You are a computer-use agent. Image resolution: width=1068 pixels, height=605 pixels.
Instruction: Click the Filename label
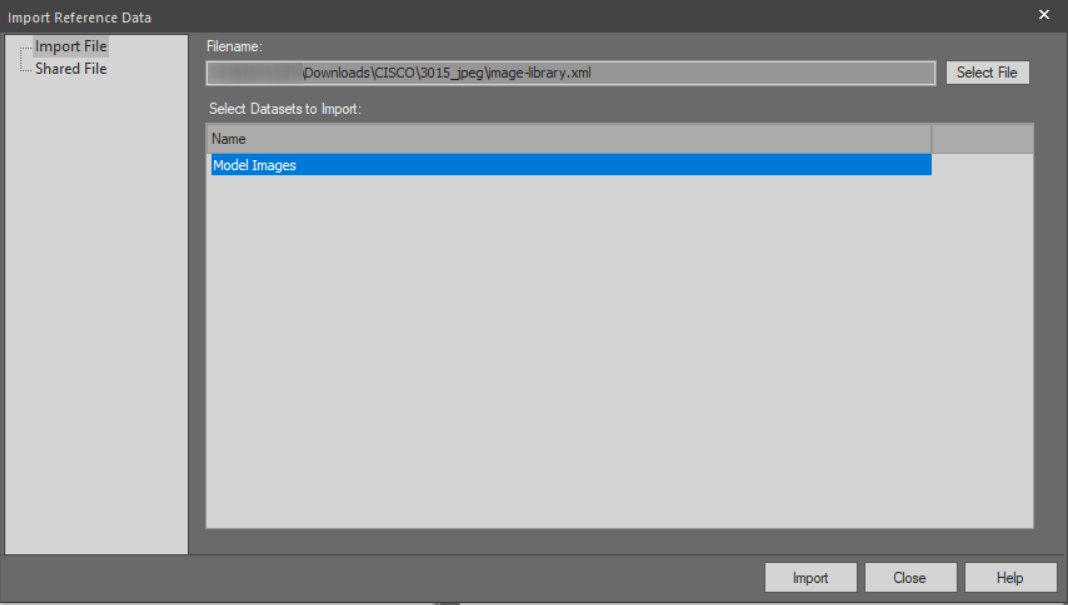pyautogui.click(x=233, y=46)
